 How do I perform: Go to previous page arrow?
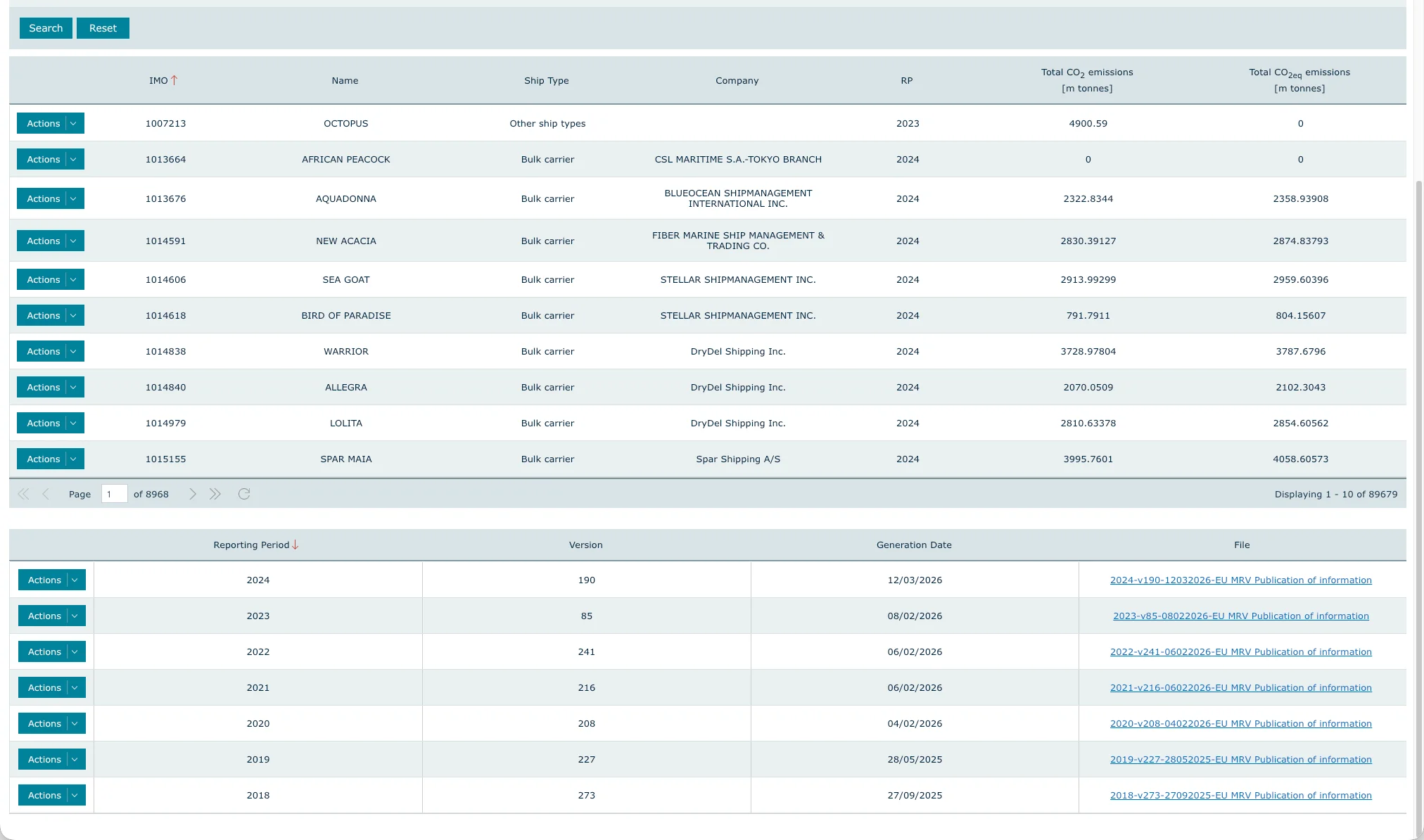(x=46, y=494)
